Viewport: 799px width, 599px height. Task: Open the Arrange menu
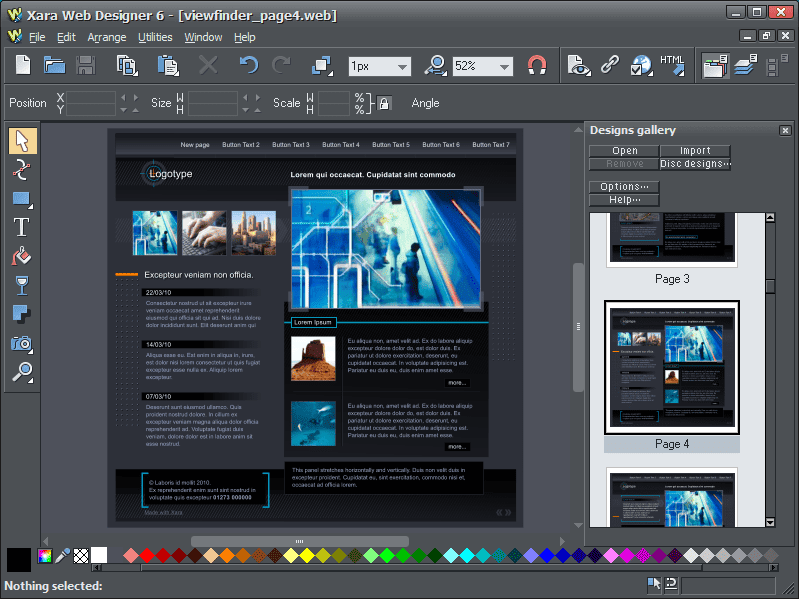[107, 37]
